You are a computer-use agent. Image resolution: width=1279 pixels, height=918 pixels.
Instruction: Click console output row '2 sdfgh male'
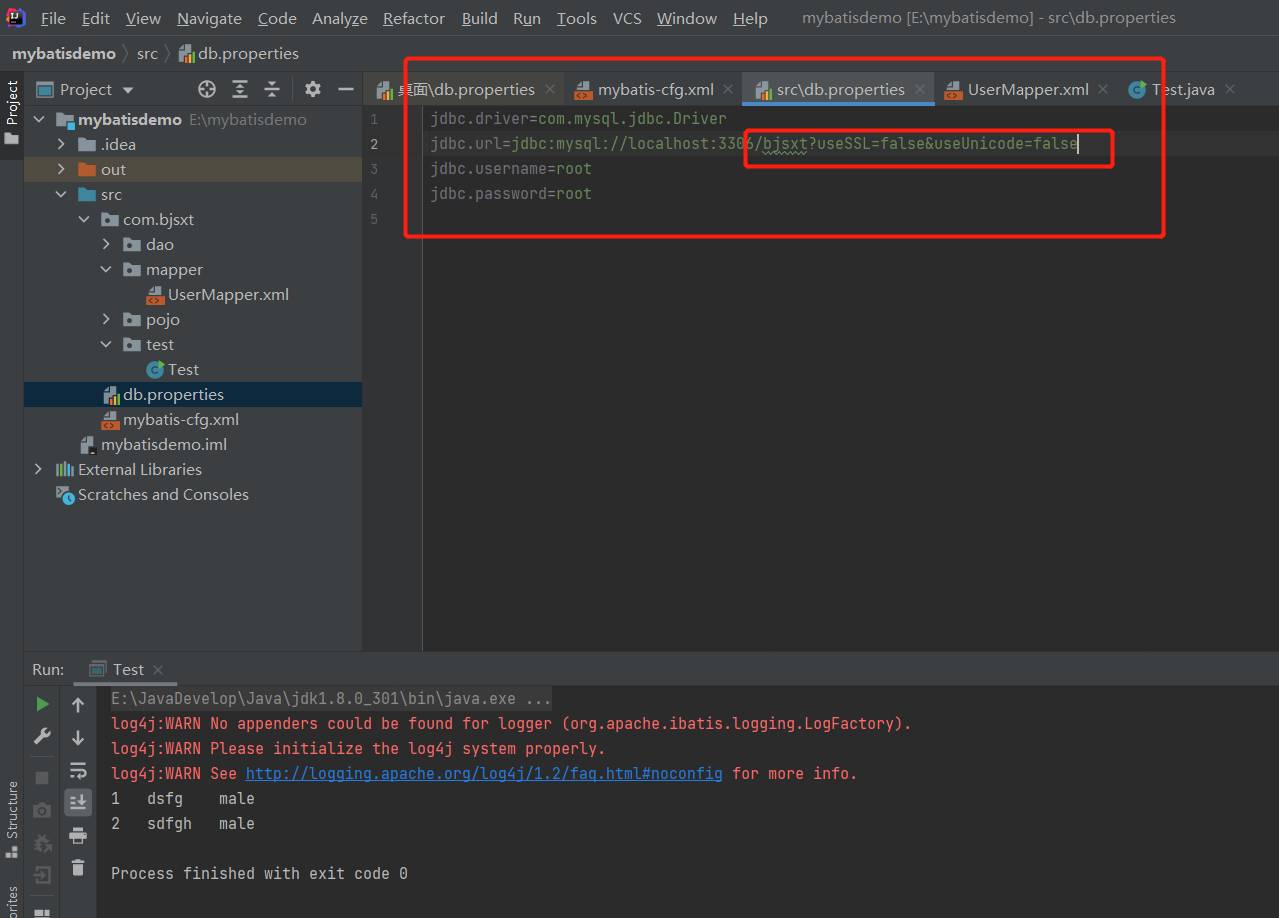point(183,823)
